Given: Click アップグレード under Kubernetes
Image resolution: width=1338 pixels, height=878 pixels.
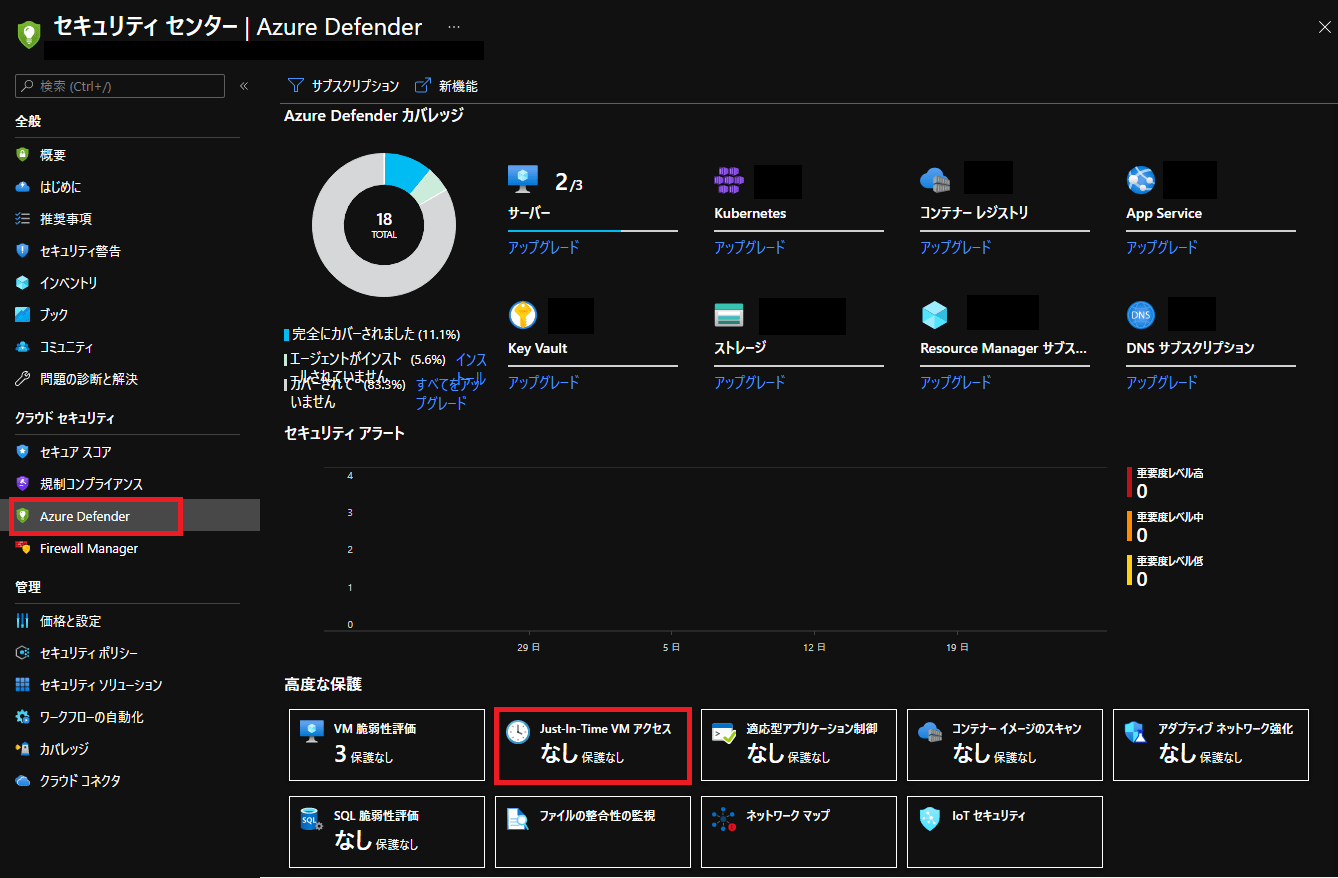Looking at the screenshot, I should pyautogui.click(x=749, y=247).
